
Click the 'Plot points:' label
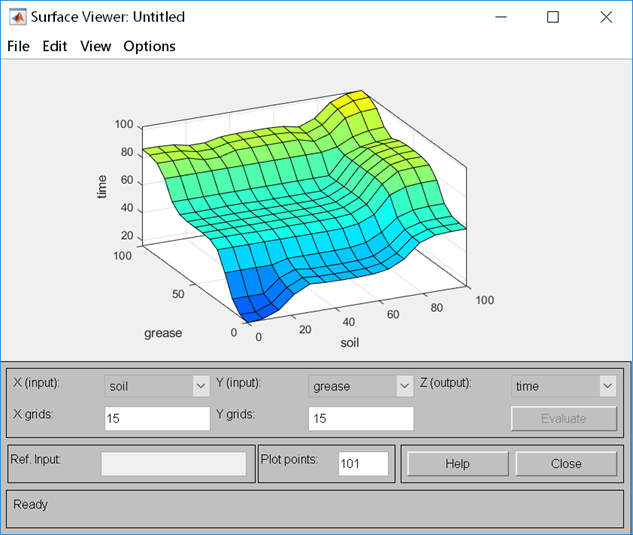[x=289, y=459]
